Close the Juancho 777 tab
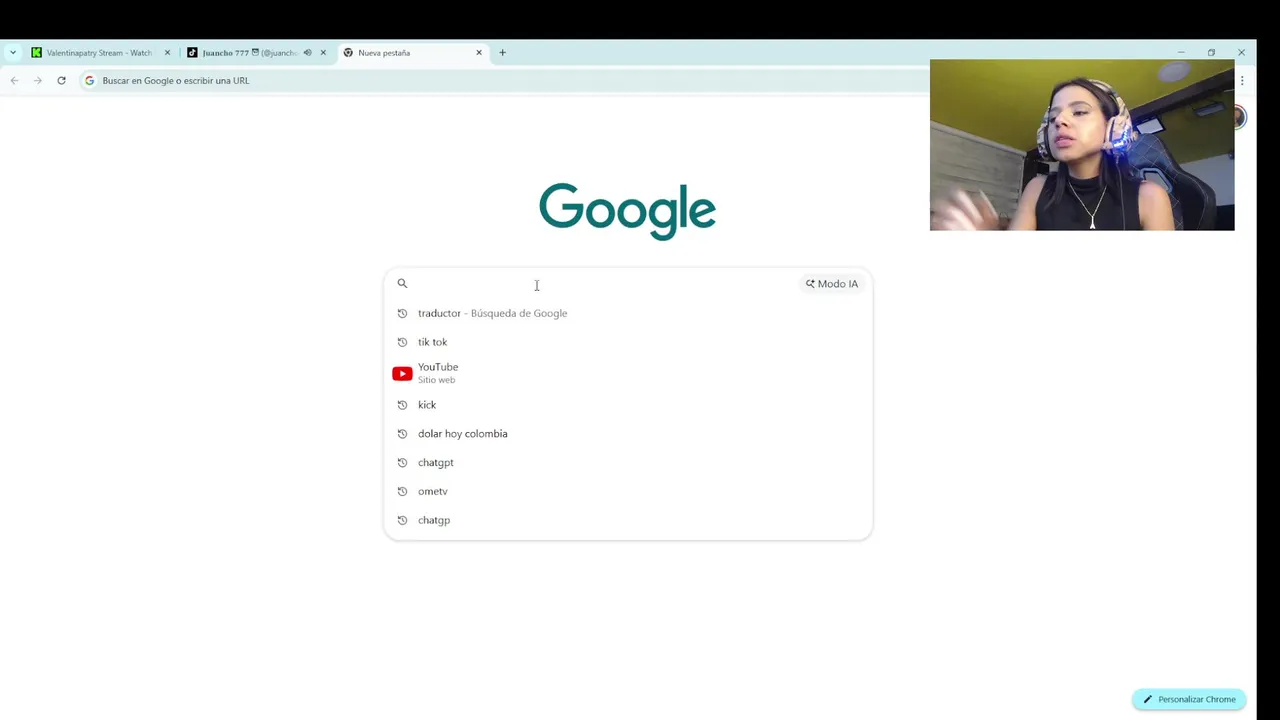Screen dimensions: 1280x720 click(x=323, y=53)
